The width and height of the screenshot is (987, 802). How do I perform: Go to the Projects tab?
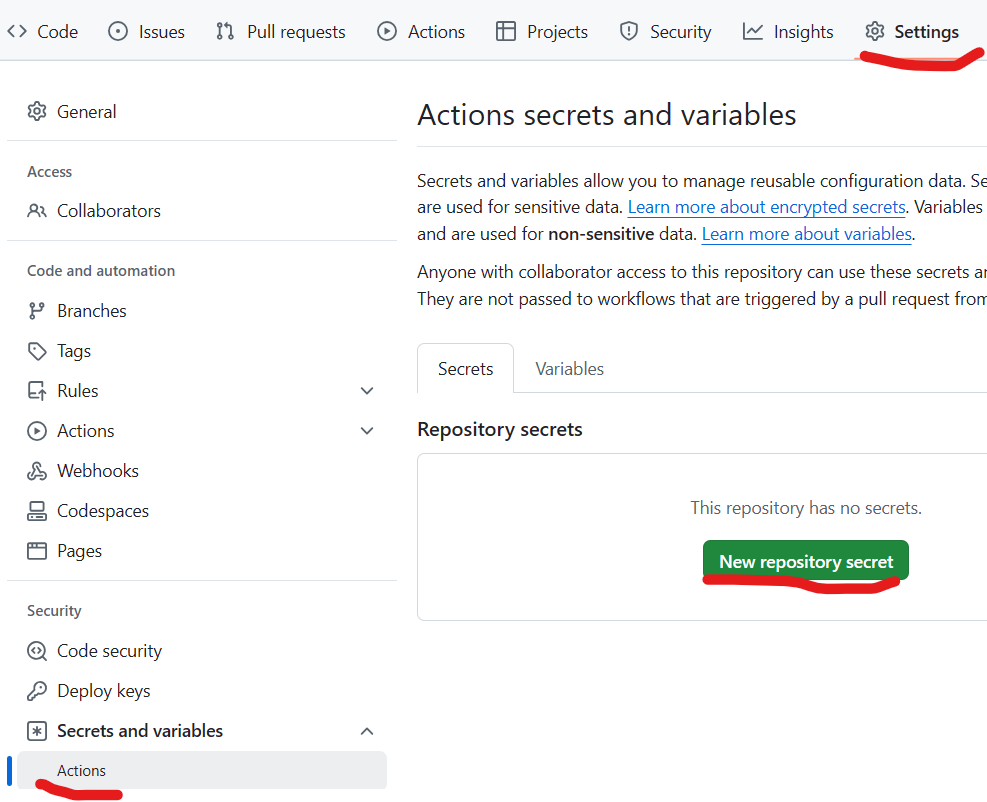click(x=542, y=31)
